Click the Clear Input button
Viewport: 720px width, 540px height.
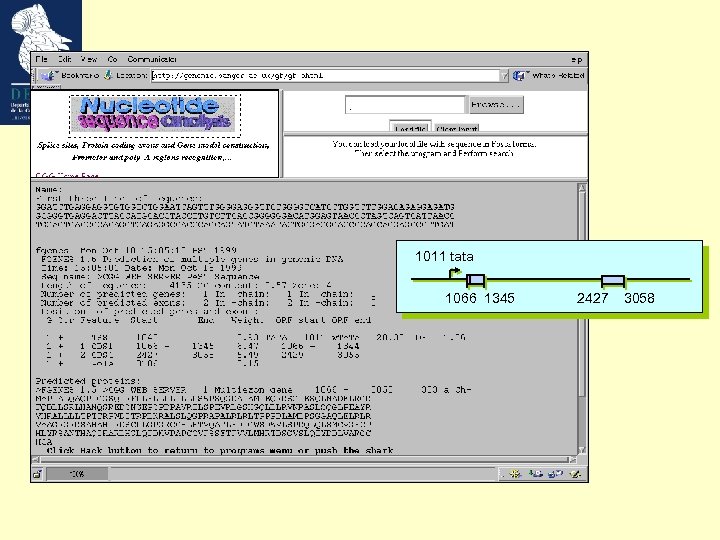click(457, 128)
